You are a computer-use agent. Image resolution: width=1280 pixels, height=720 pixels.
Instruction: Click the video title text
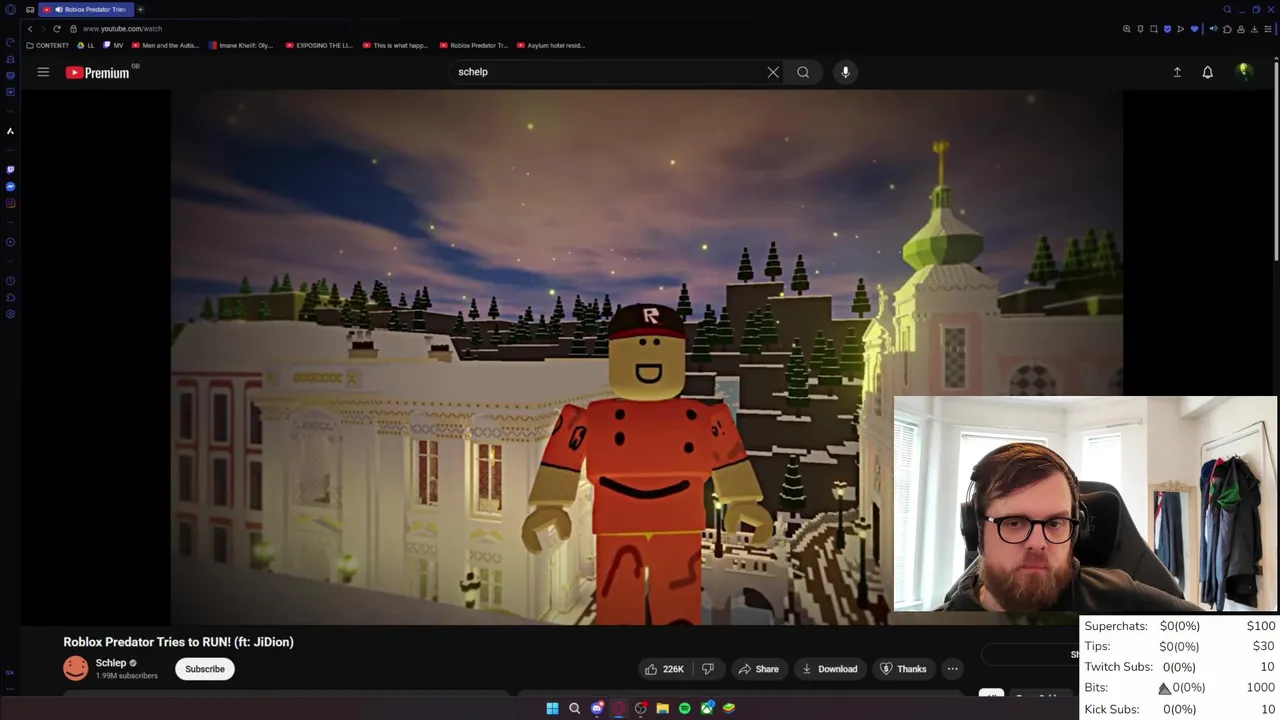pos(179,642)
